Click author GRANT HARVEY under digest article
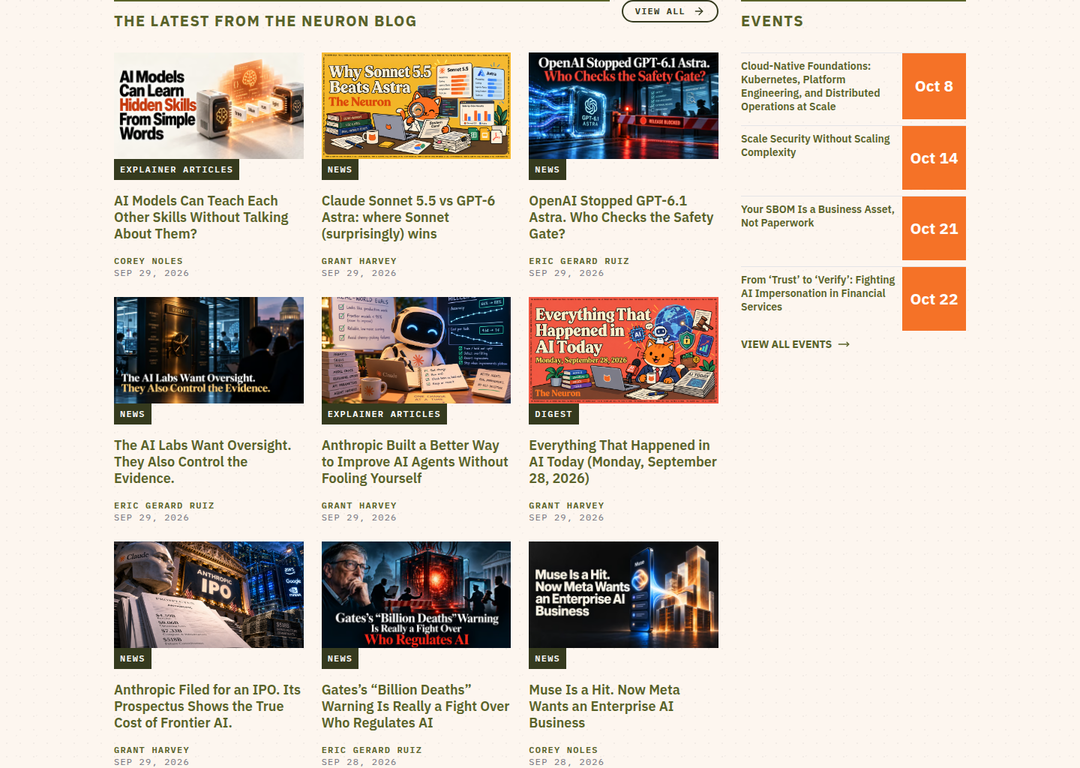 click(x=566, y=506)
